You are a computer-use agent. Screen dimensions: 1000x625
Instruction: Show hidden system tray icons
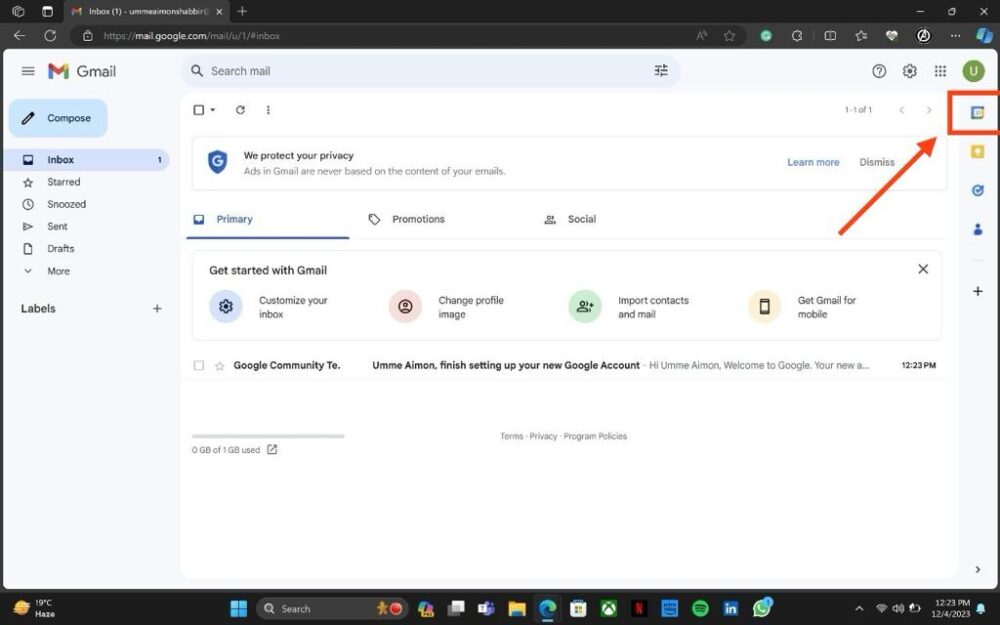coord(859,608)
